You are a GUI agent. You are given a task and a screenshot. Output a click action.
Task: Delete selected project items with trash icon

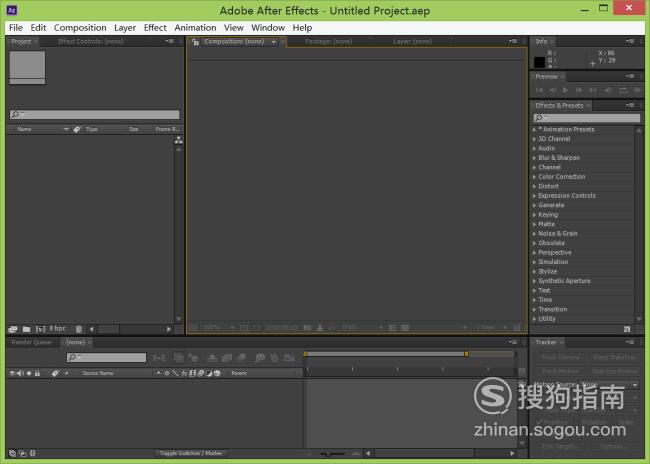coord(79,329)
